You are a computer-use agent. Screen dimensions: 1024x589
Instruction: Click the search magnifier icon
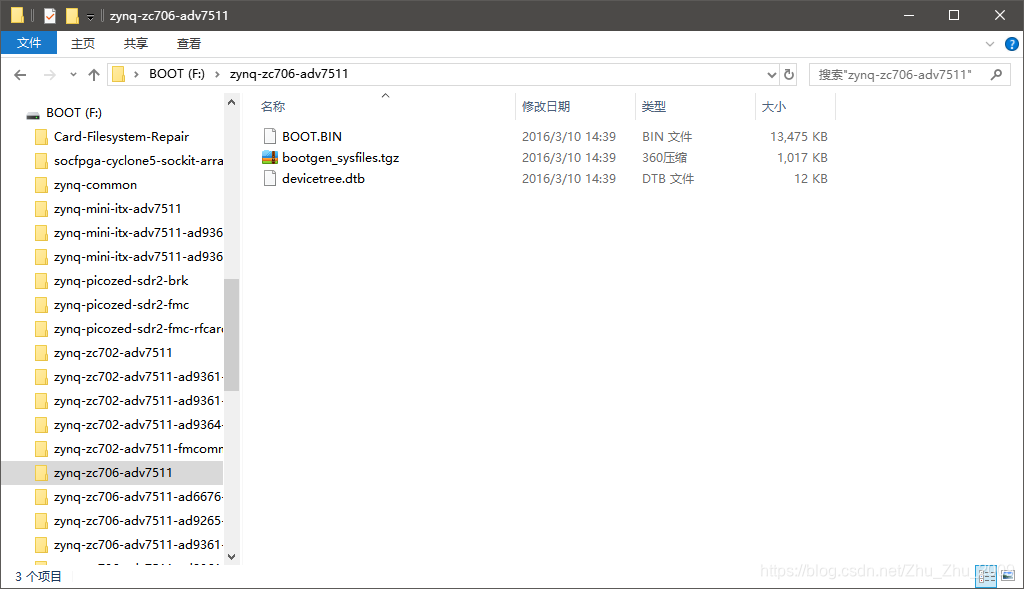click(996, 74)
